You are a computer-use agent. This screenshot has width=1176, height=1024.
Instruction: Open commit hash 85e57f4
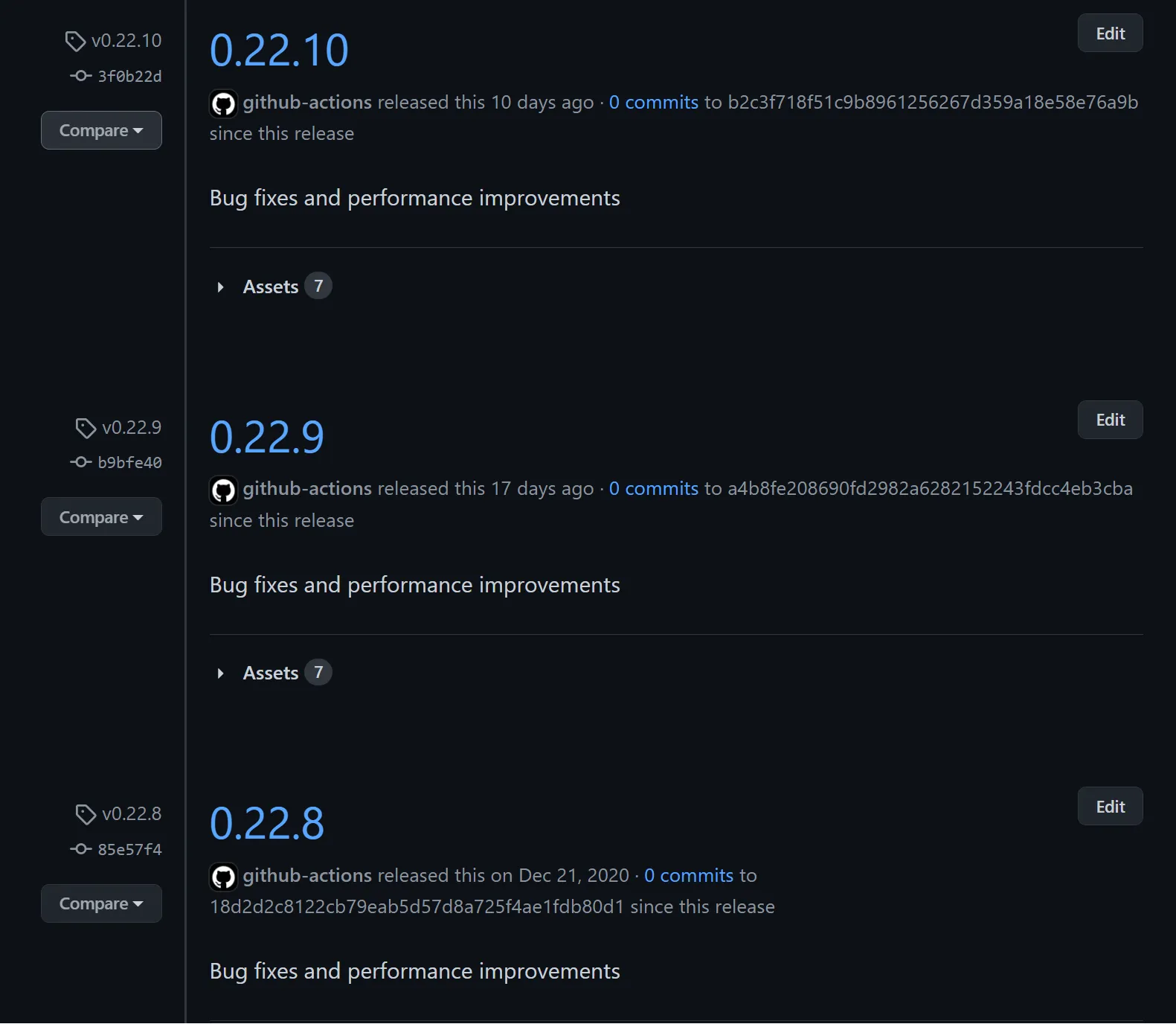coord(129,849)
